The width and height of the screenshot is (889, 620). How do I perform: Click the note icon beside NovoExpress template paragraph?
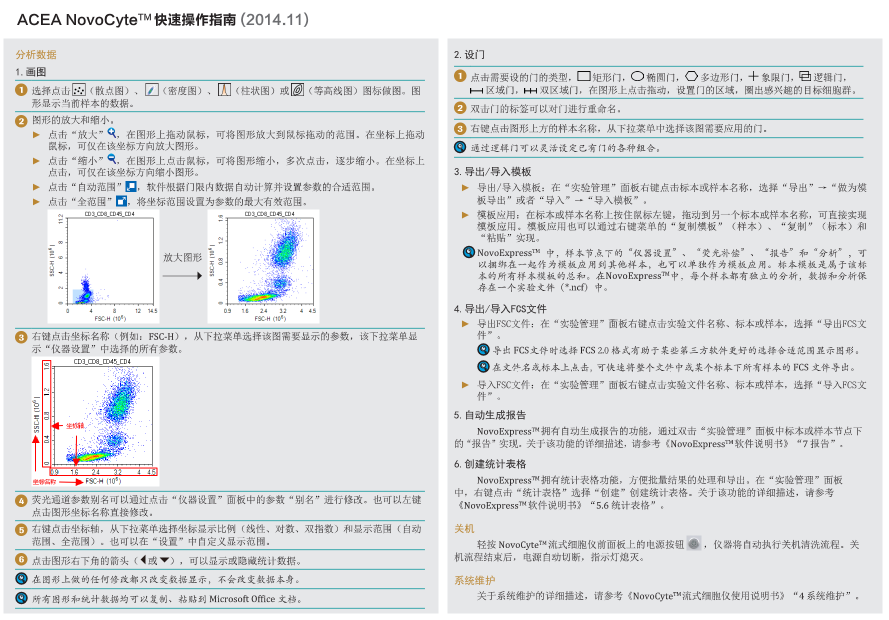[469, 252]
